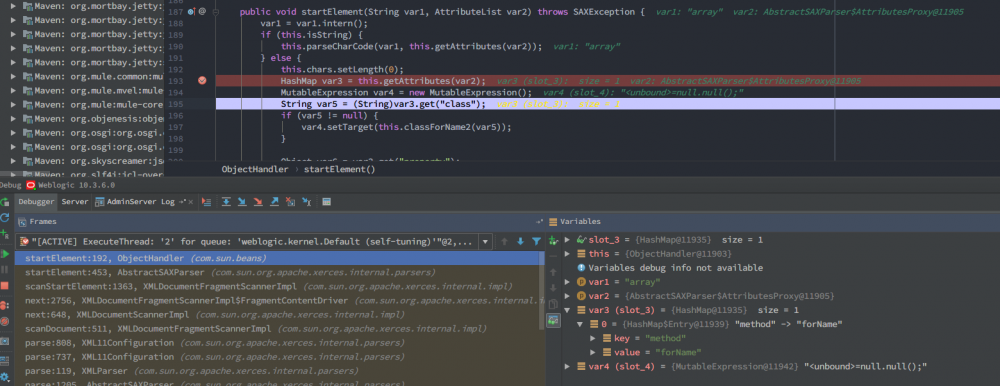The height and width of the screenshot is (386, 1000).
Task: Expand Maven: org.objenesis library node
Action: [13, 119]
